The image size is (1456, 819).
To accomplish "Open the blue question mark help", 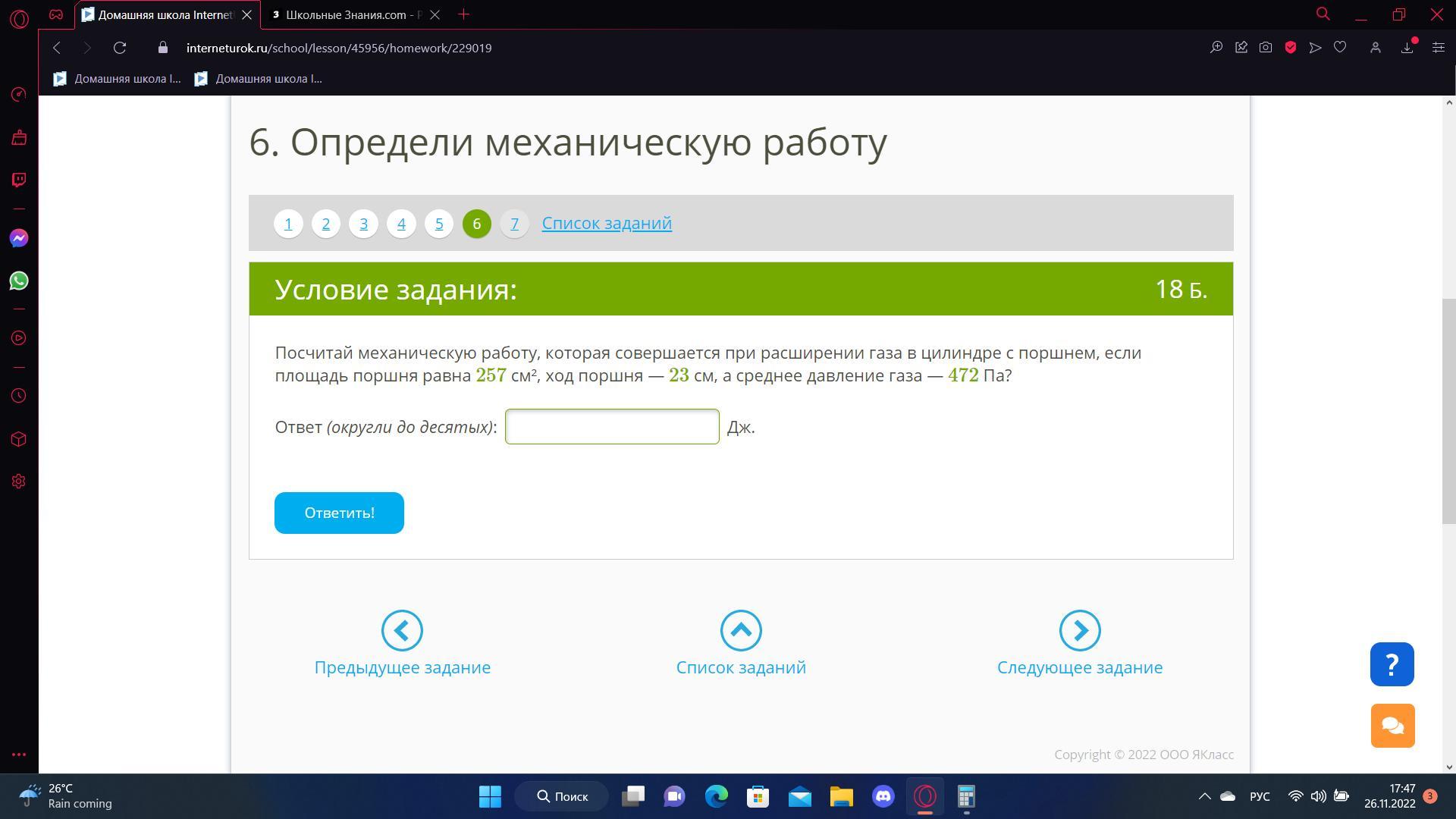I will 1392,664.
